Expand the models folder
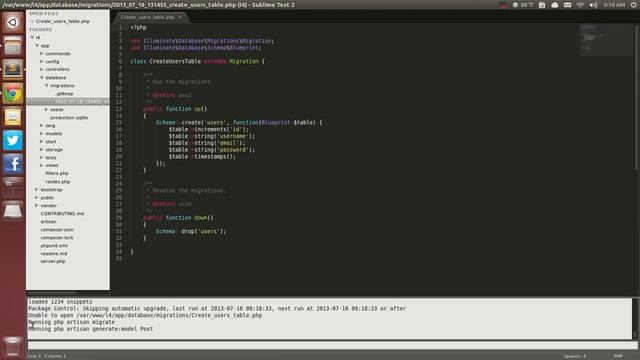This screenshot has width=640, height=360. click(x=42, y=133)
